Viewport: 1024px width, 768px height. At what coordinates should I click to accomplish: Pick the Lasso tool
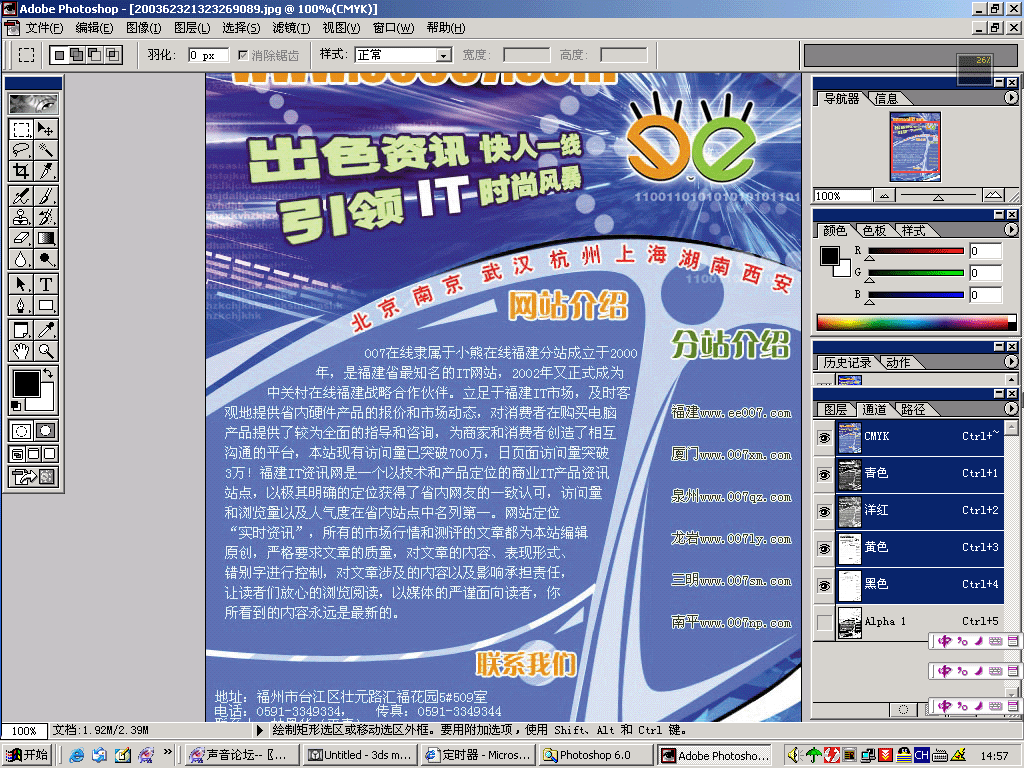click(x=22, y=150)
